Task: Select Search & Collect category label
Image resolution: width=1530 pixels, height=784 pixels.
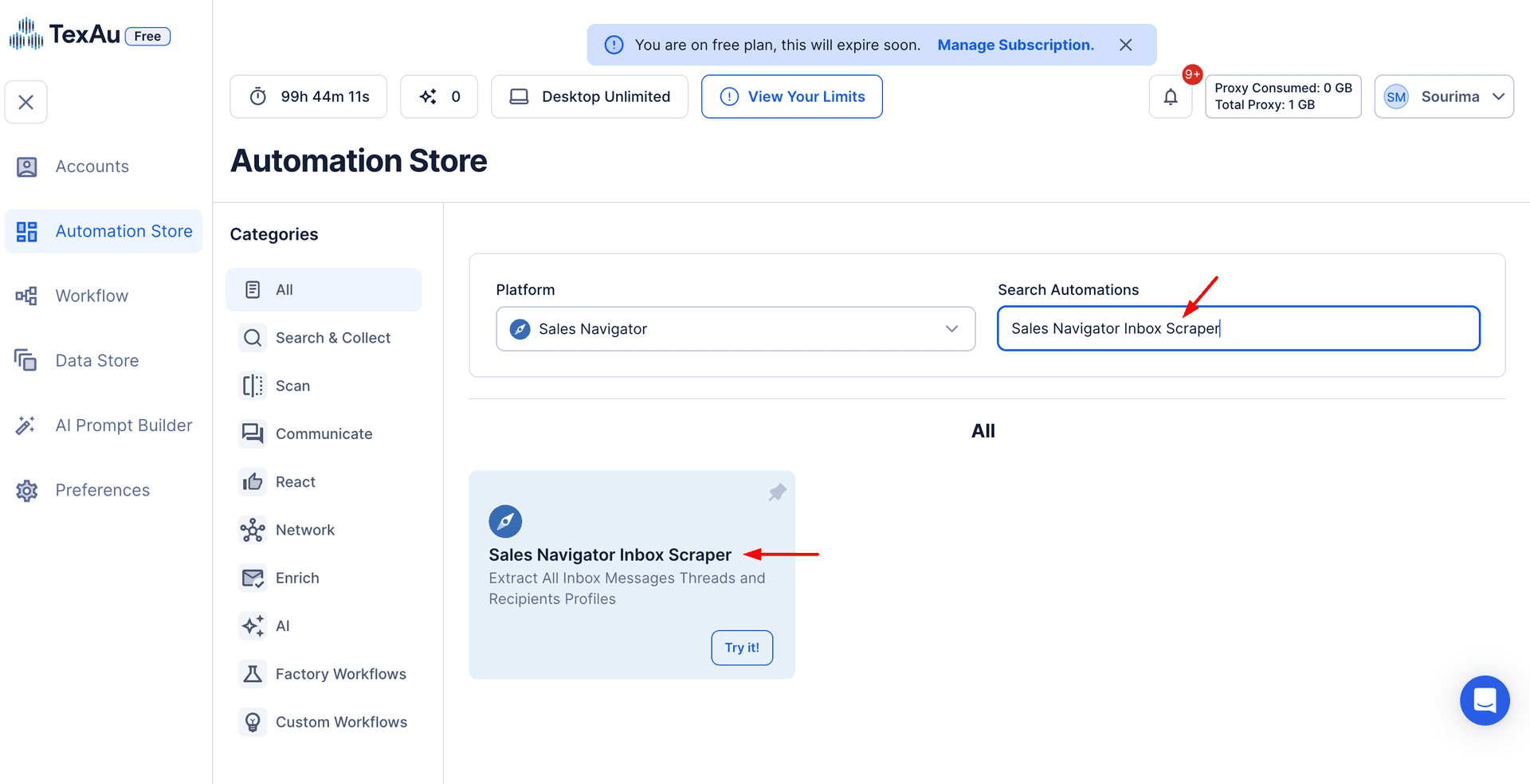Action: tap(333, 338)
